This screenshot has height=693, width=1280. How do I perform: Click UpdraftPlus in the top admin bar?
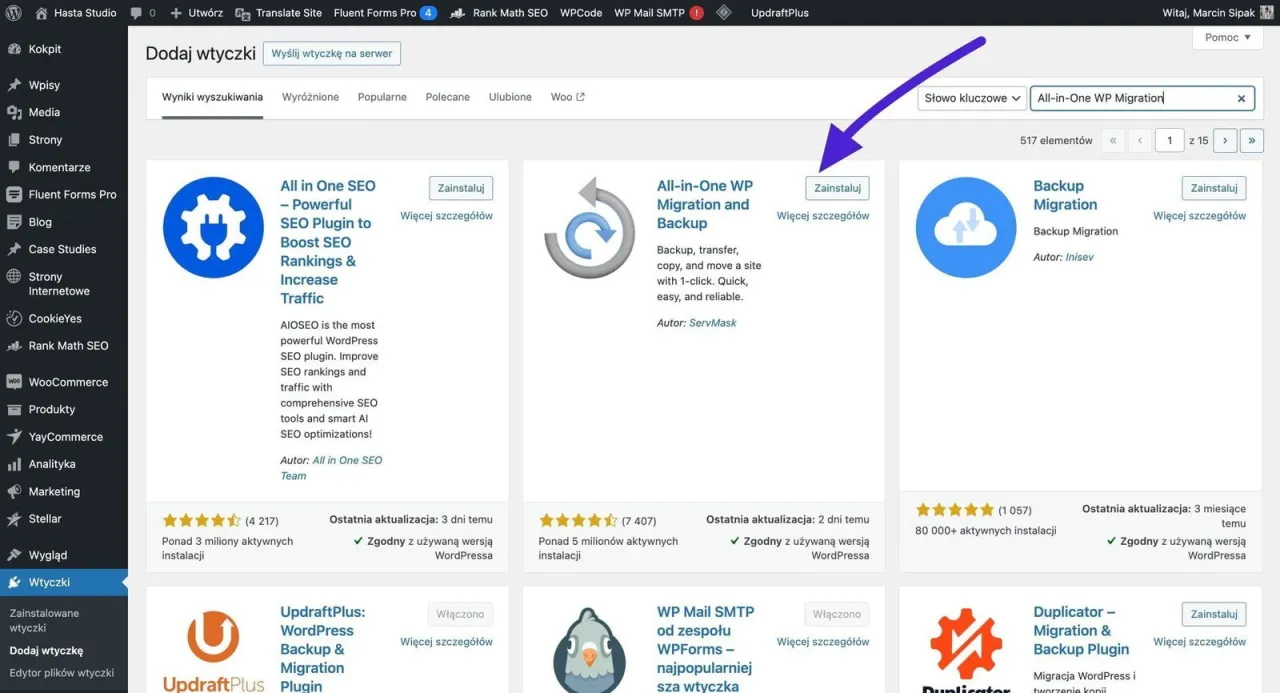pos(779,12)
